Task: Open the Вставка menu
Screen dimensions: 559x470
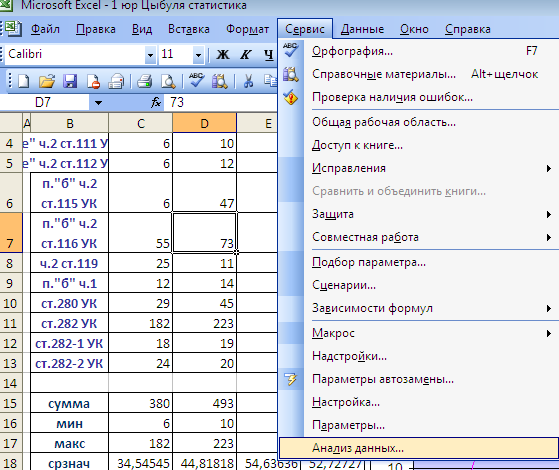Action: tap(189, 29)
